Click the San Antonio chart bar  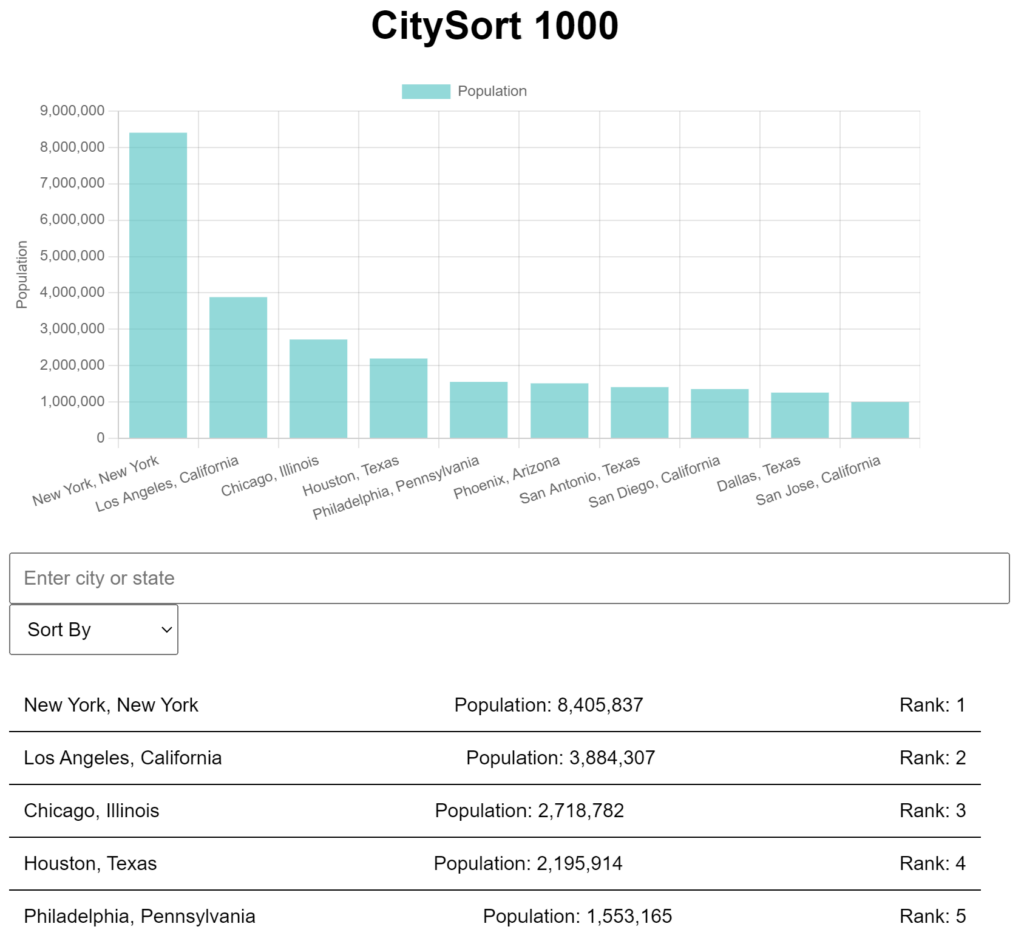click(639, 413)
